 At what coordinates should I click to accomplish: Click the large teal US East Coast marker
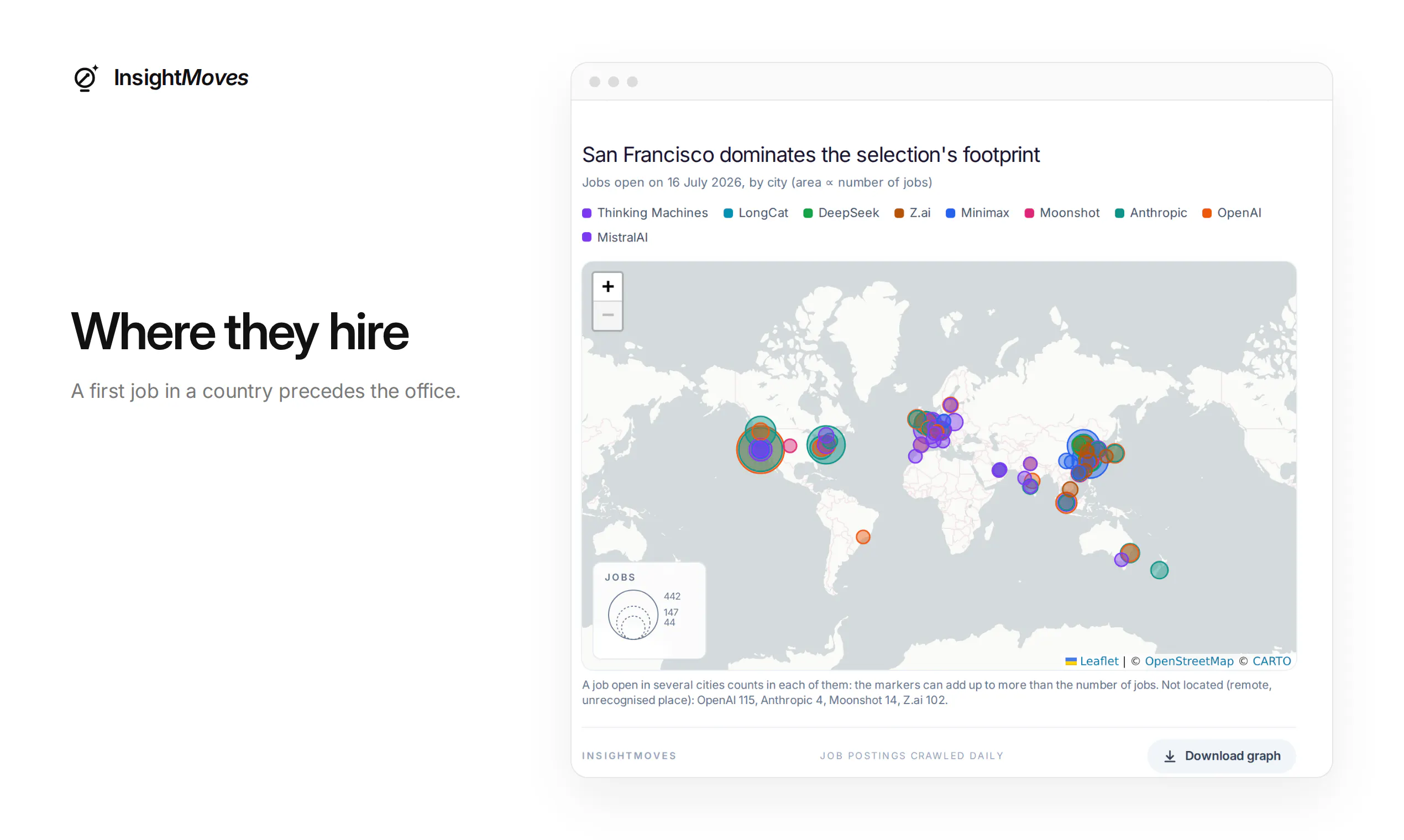826,445
